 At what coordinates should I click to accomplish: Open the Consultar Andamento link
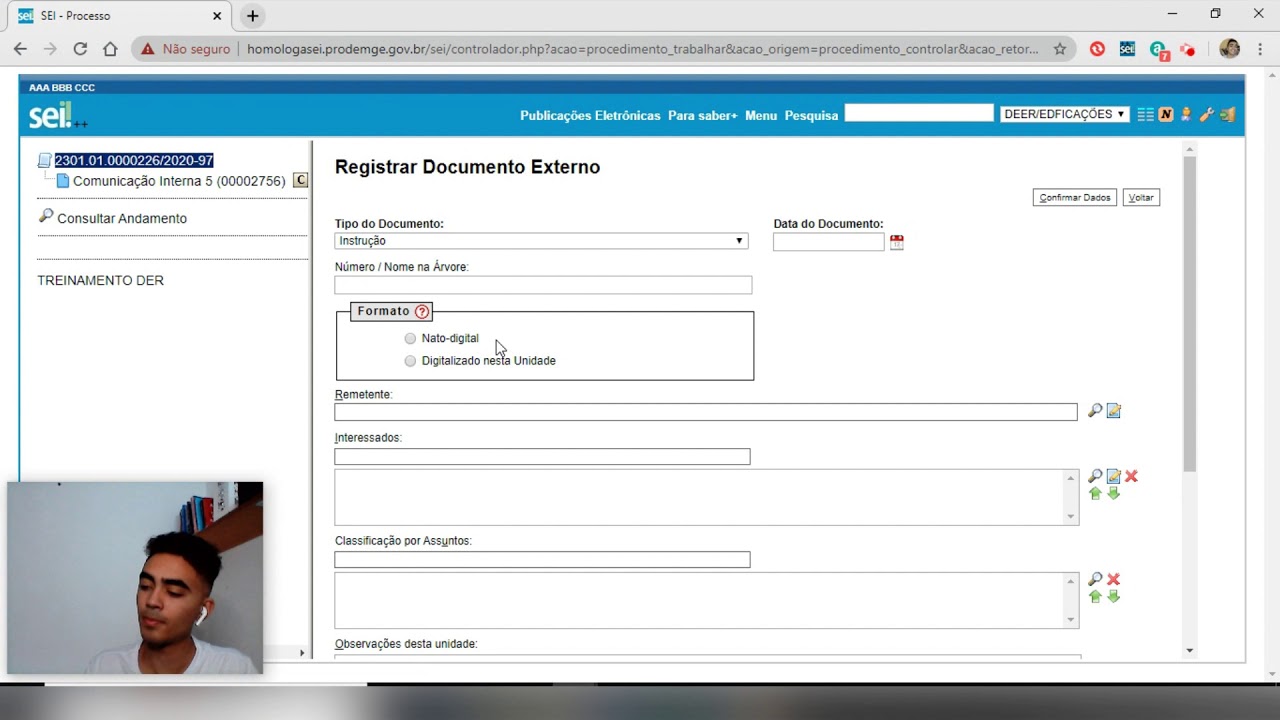122,218
